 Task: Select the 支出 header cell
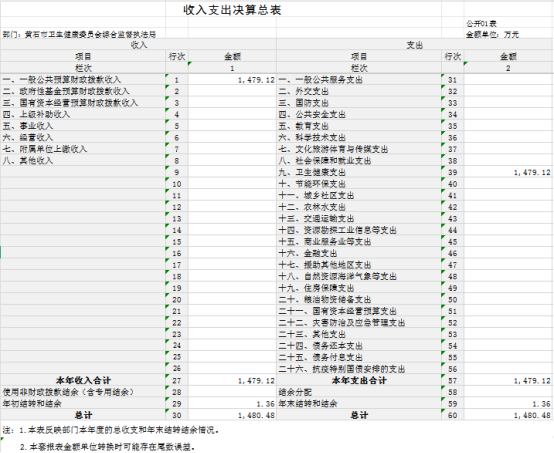coord(414,45)
